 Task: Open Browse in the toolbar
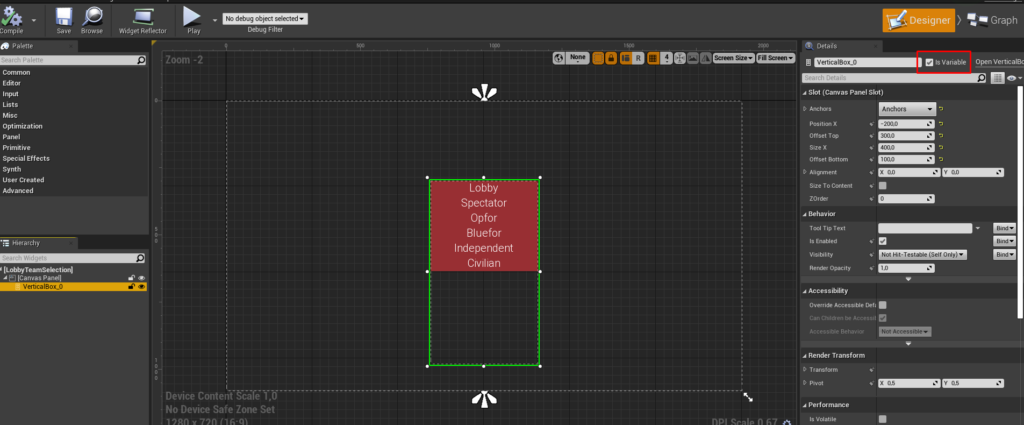[x=92, y=20]
